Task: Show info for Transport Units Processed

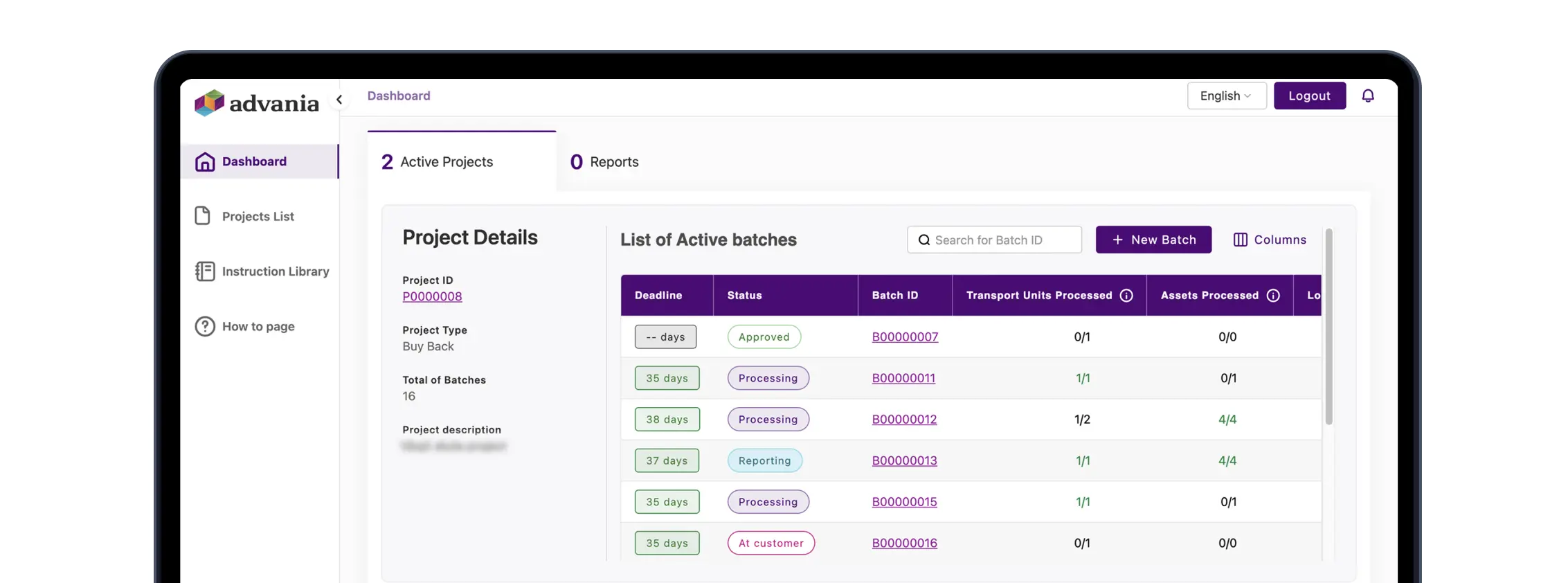Action: coord(1126,296)
